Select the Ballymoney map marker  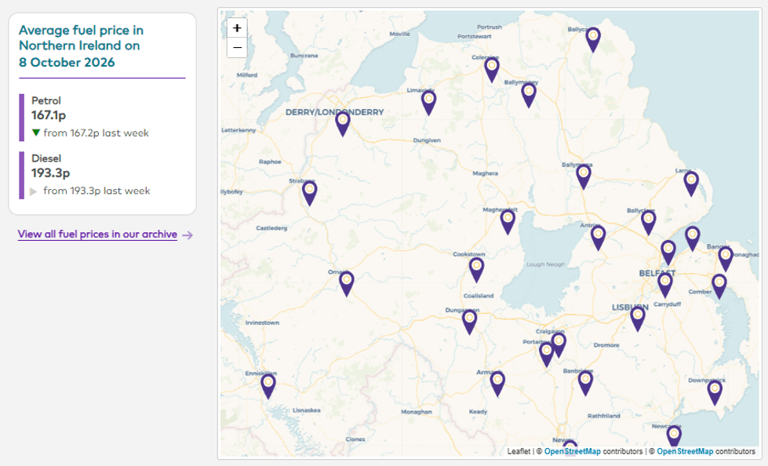(528, 95)
